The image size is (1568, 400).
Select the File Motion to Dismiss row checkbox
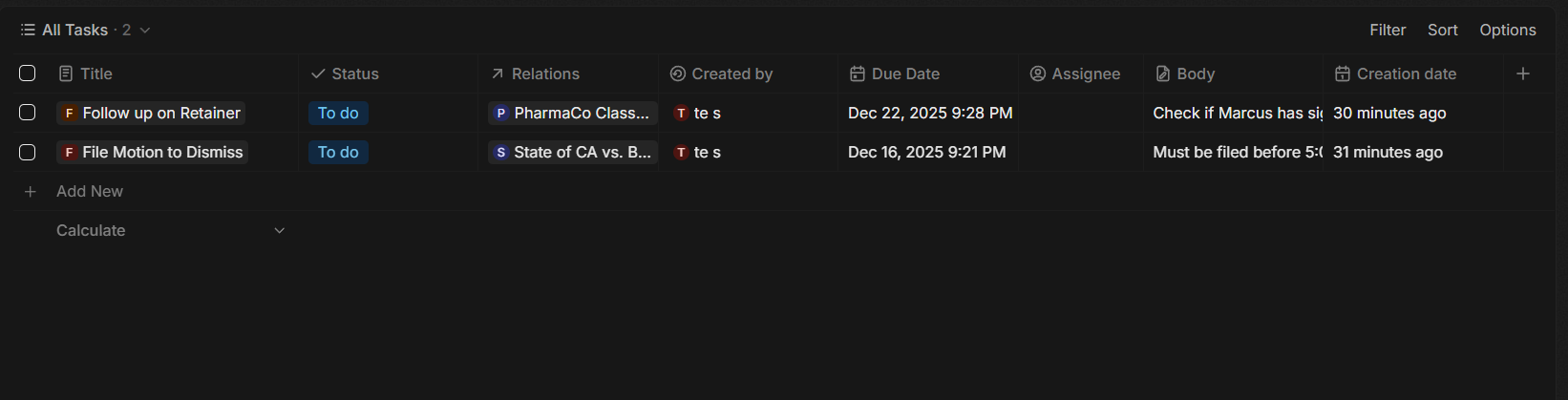28,152
